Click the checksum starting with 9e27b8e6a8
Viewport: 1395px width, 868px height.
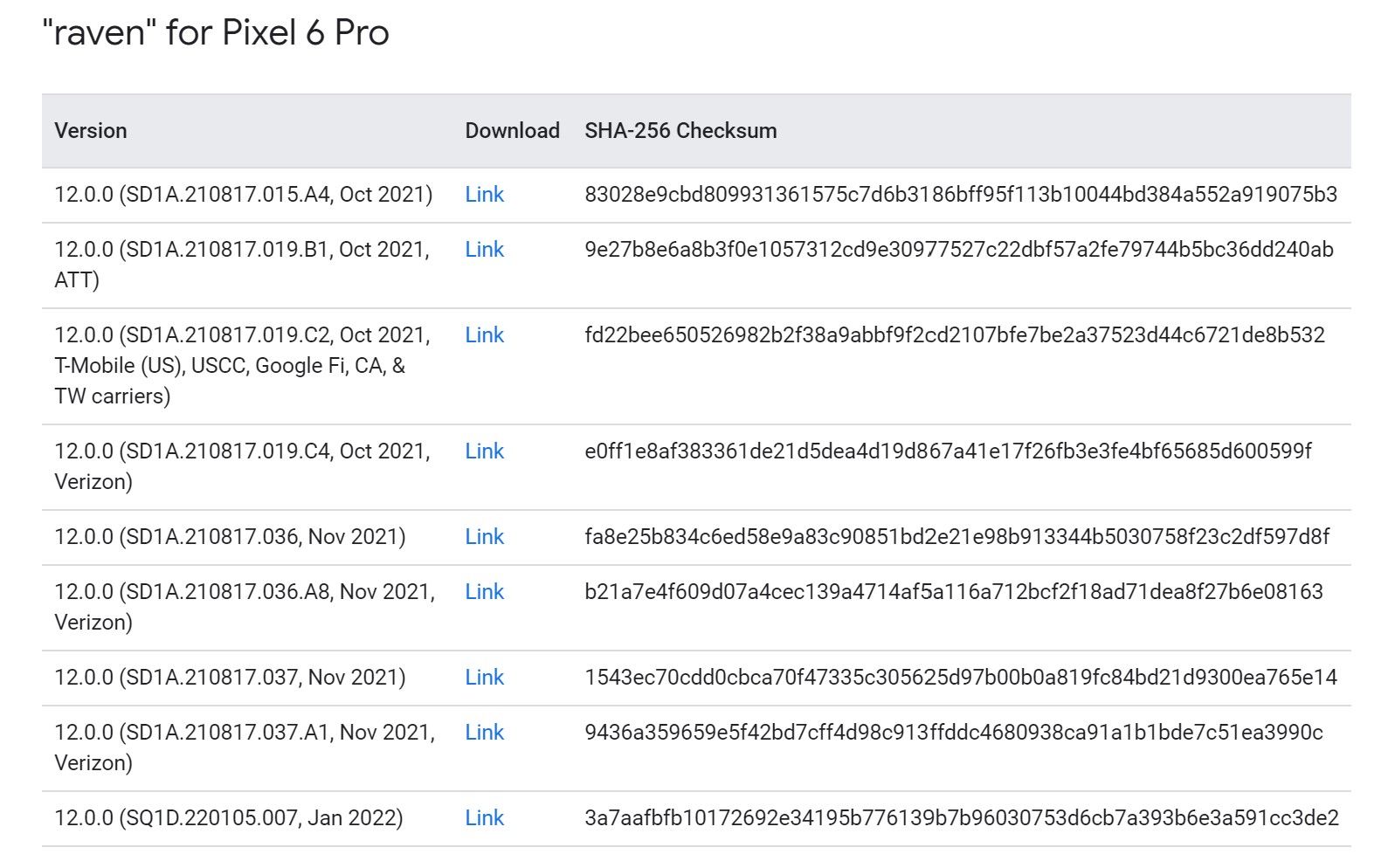click(958, 250)
